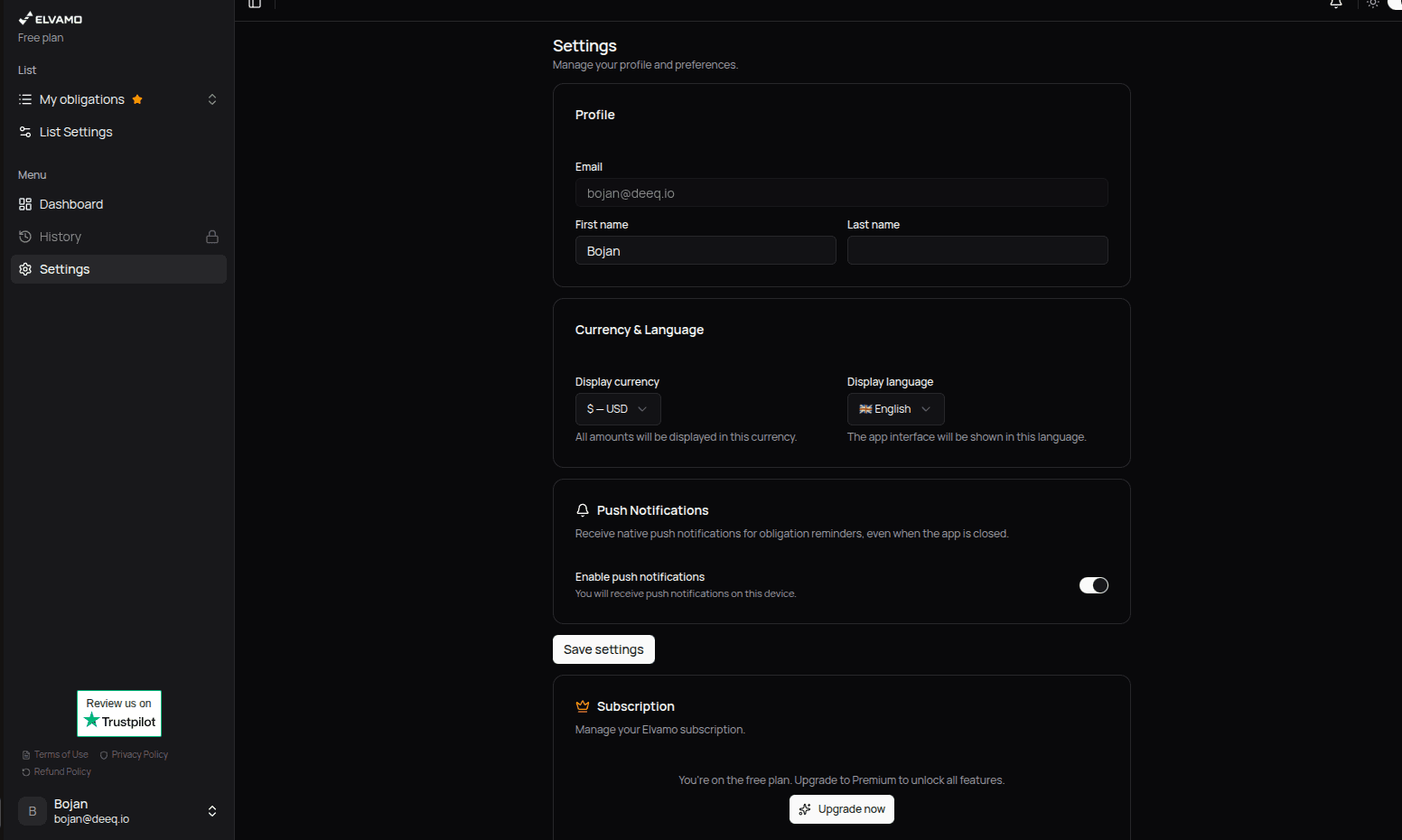The height and width of the screenshot is (840, 1402).
Task: Toggle the light mode sun icon
Action: (x=1372, y=5)
